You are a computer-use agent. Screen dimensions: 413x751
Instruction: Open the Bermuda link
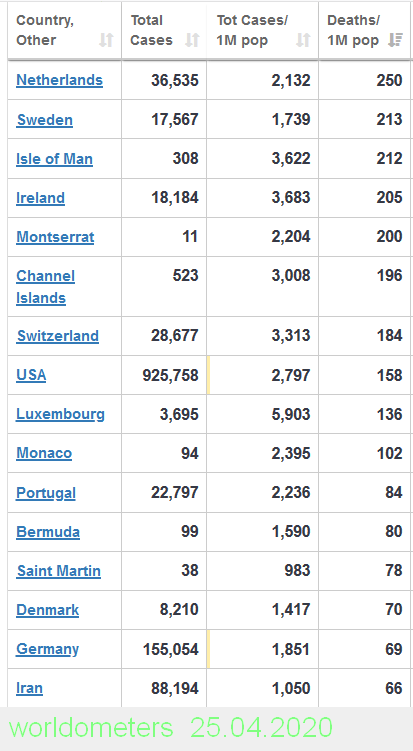click(48, 532)
